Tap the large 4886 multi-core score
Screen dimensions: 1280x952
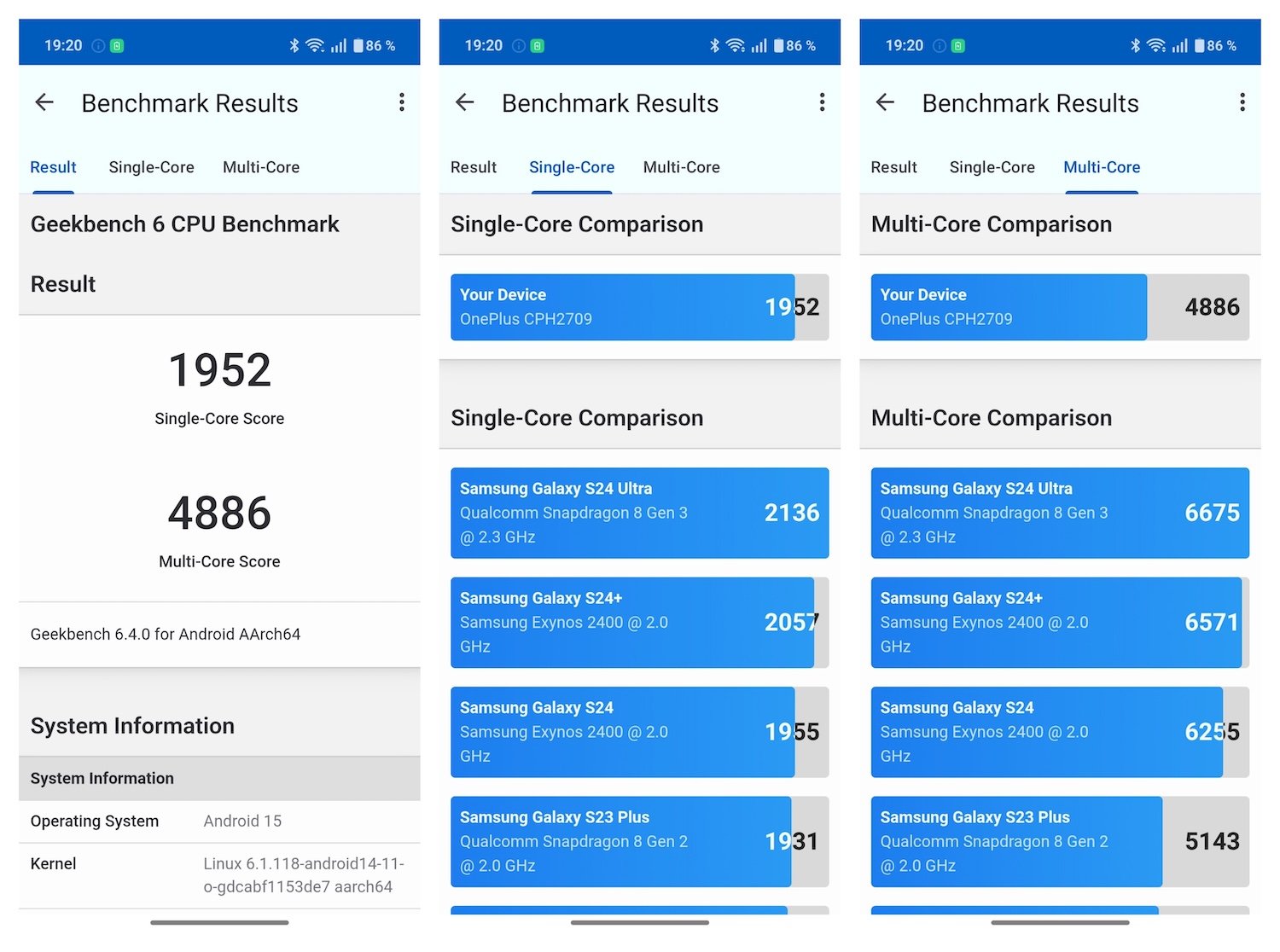[x=219, y=514]
